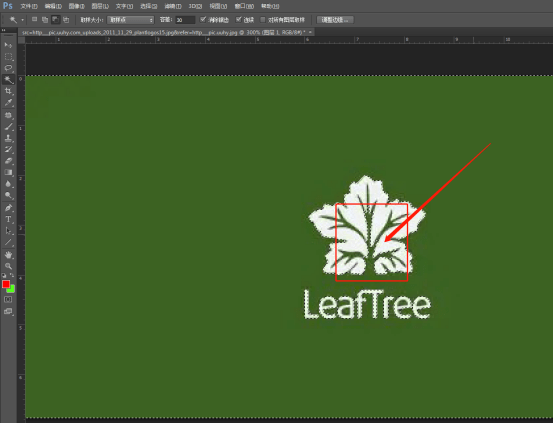Open the 文件 (File) menu
554x423 pixels.
[x=29, y=6]
